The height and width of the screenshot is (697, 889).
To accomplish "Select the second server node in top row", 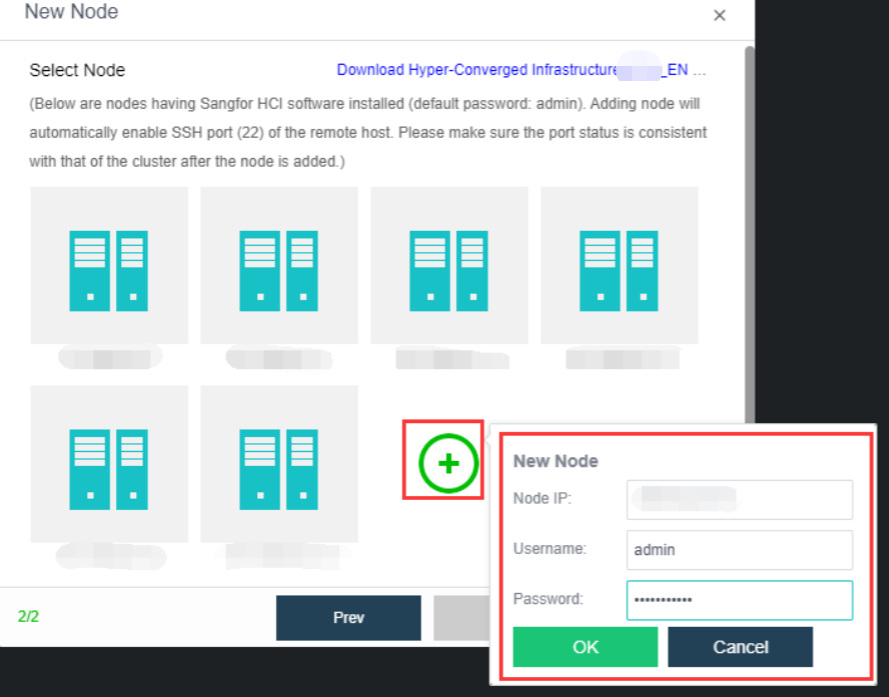I will 279,265.
